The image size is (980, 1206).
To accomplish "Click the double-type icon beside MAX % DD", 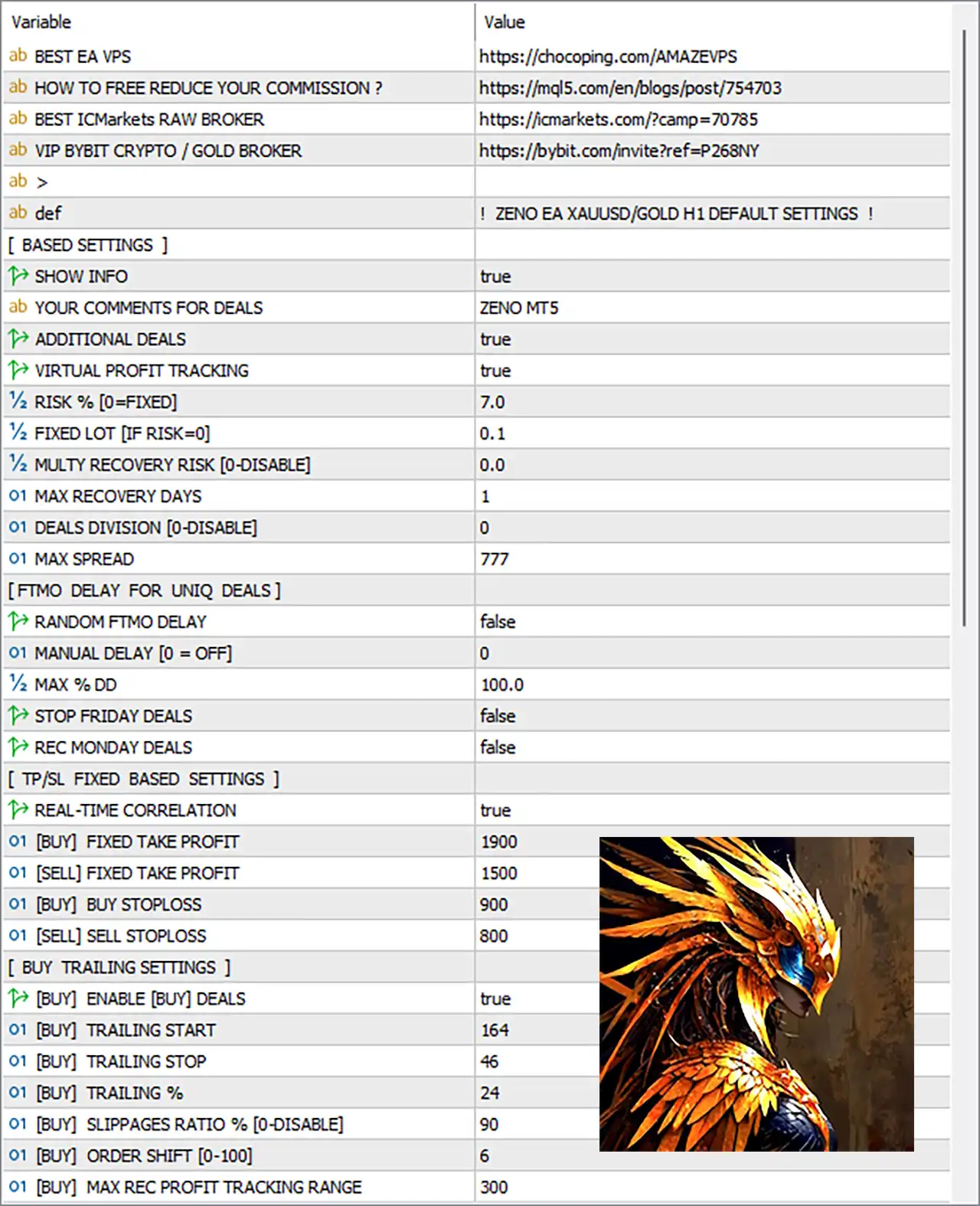I will click(x=18, y=684).
